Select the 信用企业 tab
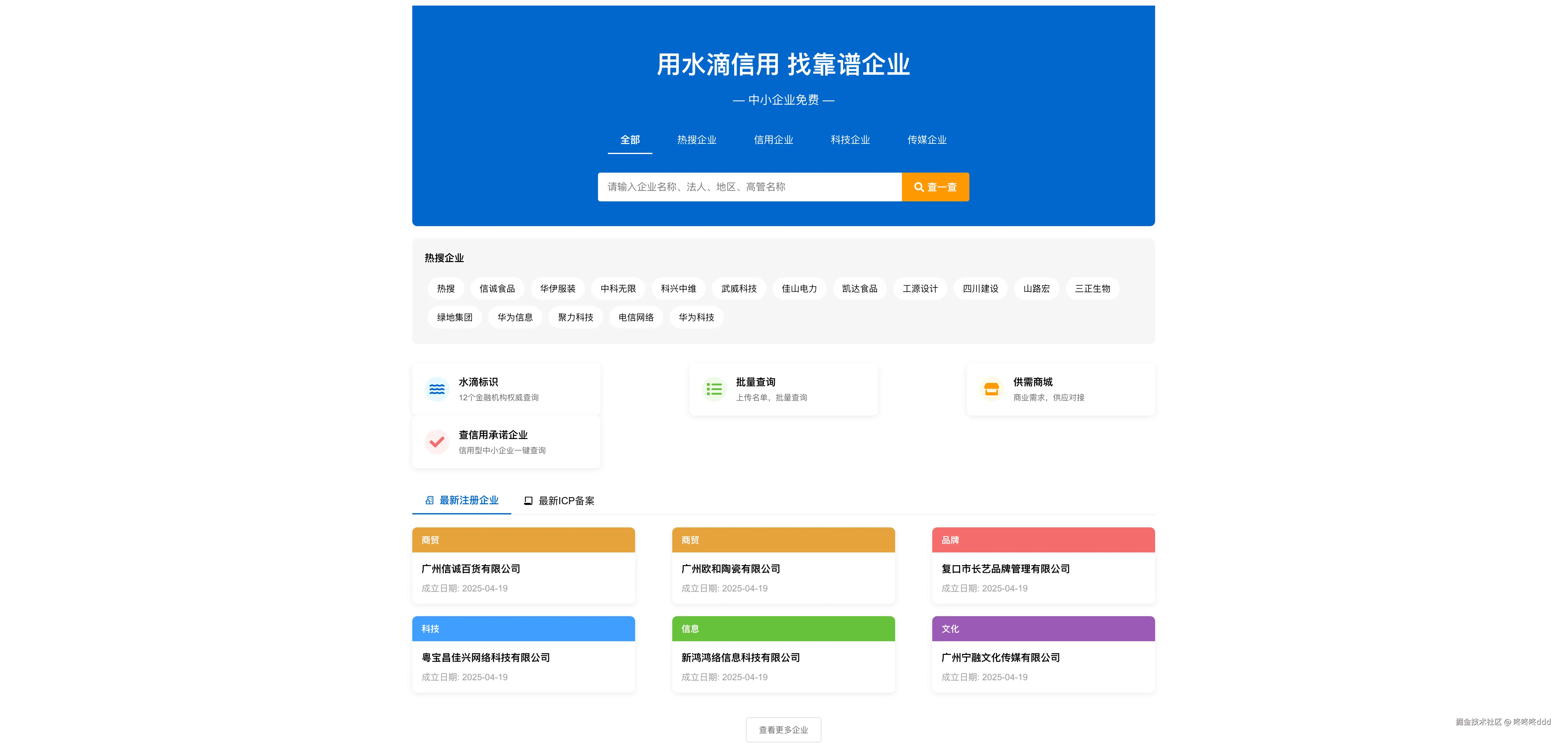This screenshot has height=743, width=1568. (773, 140)
